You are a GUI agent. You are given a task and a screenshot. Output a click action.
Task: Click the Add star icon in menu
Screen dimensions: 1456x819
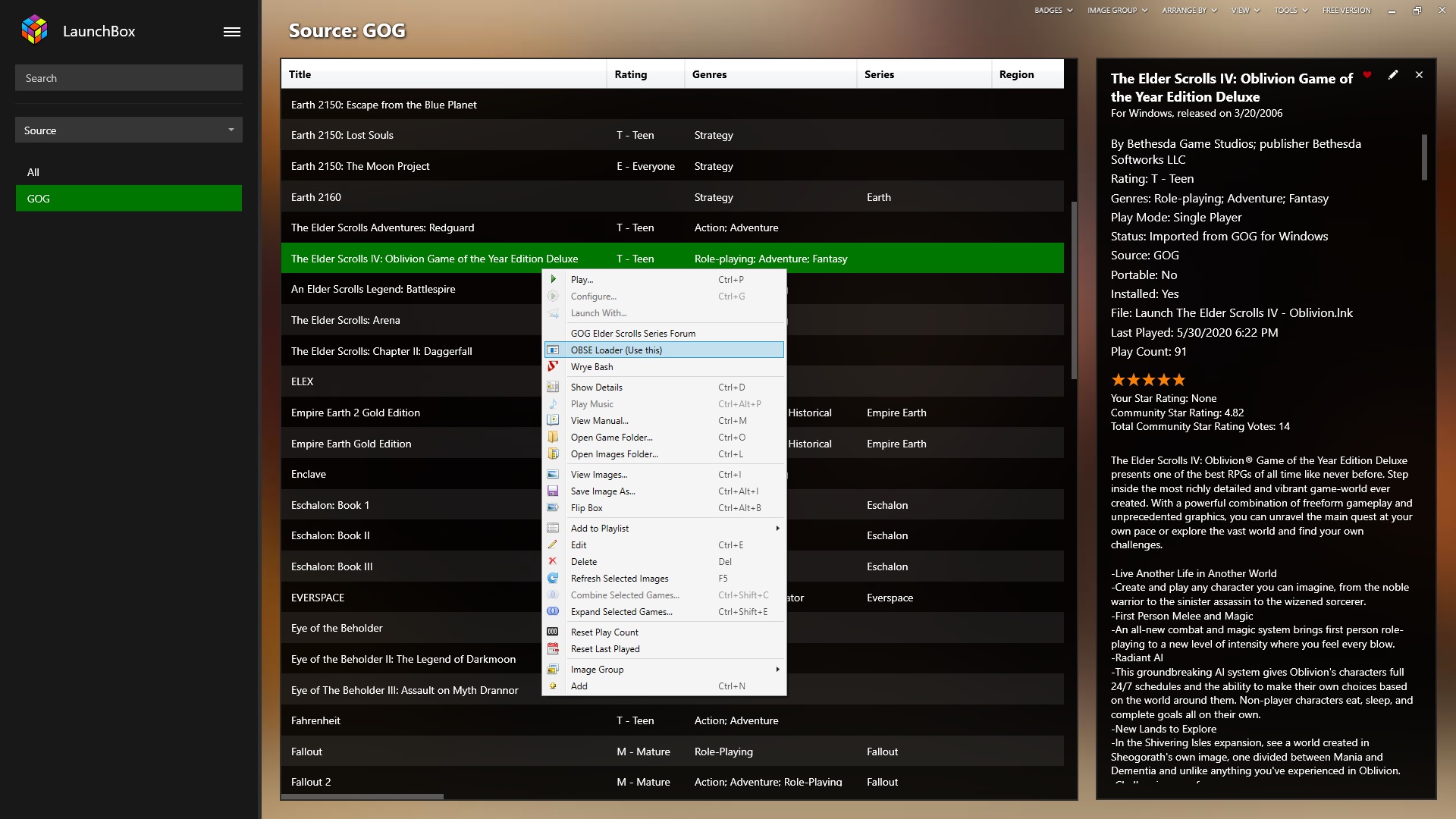tap(553, 686)
